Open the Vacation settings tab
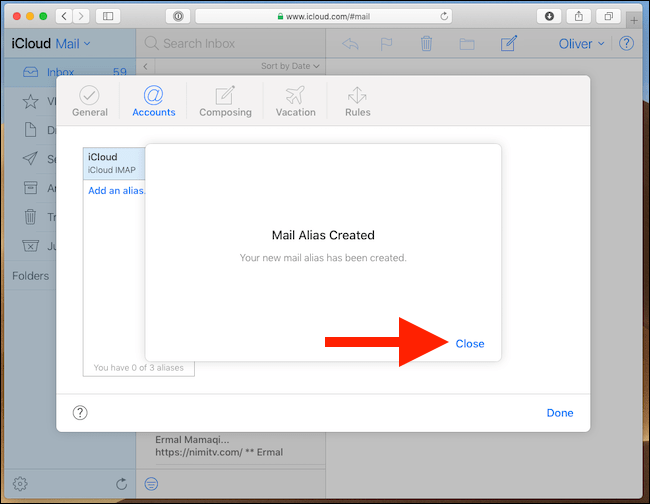This screenshot has width=650, height=504. (295, 101)
